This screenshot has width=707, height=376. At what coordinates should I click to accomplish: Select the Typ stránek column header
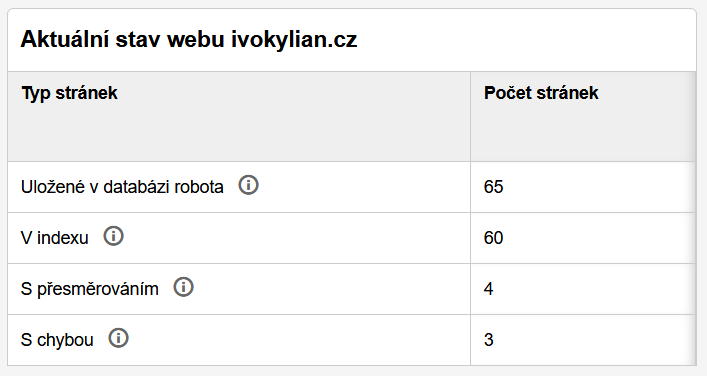[x=69, y=93]
